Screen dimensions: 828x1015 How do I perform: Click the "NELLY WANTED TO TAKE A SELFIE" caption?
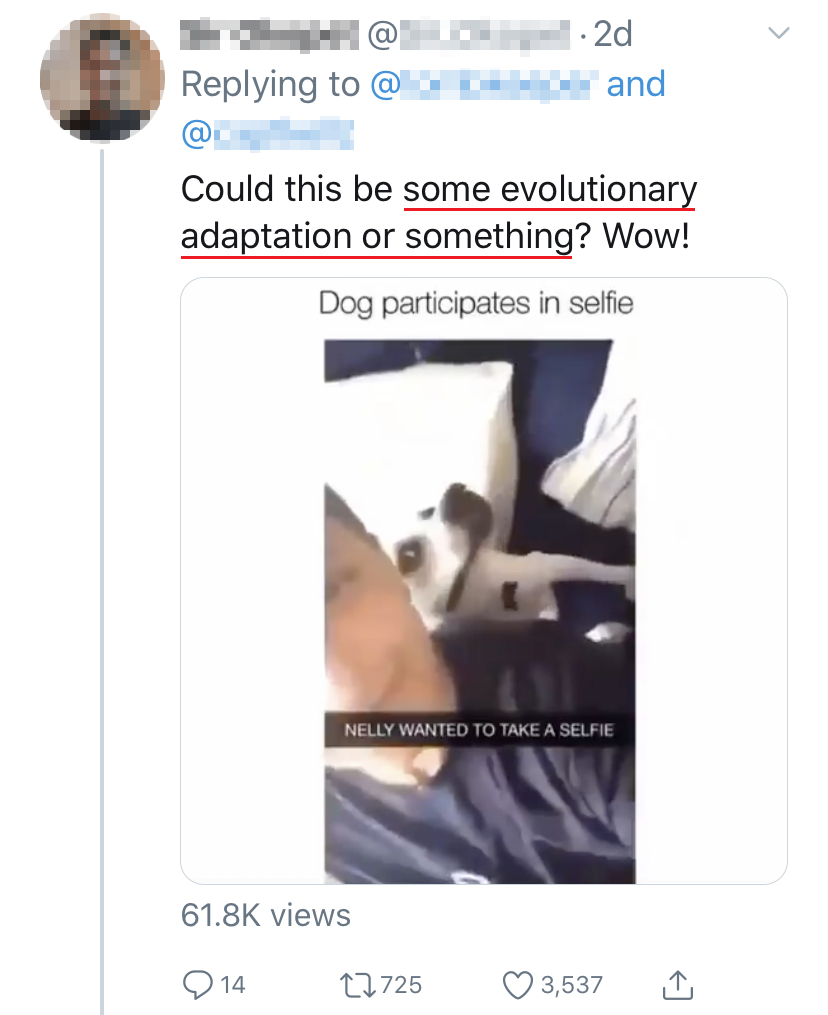[479, 729]
